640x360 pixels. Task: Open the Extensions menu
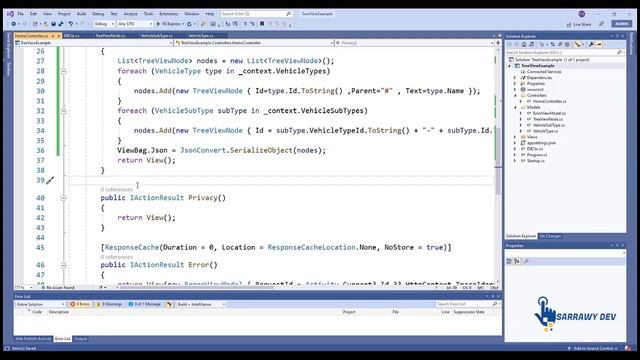tap(169, 14)
